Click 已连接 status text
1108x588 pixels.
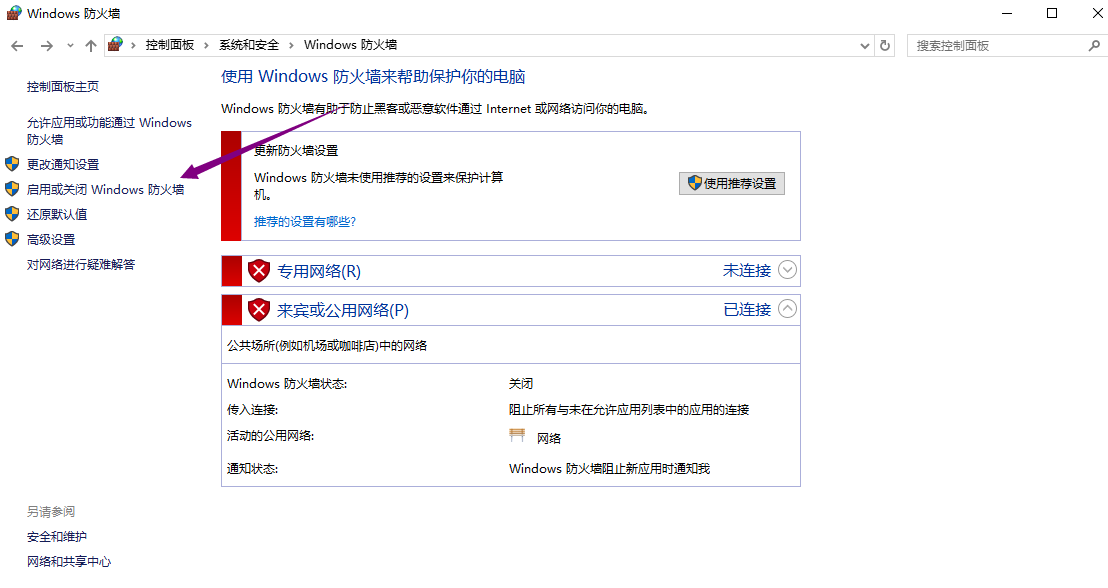click(x=747, y=310)
